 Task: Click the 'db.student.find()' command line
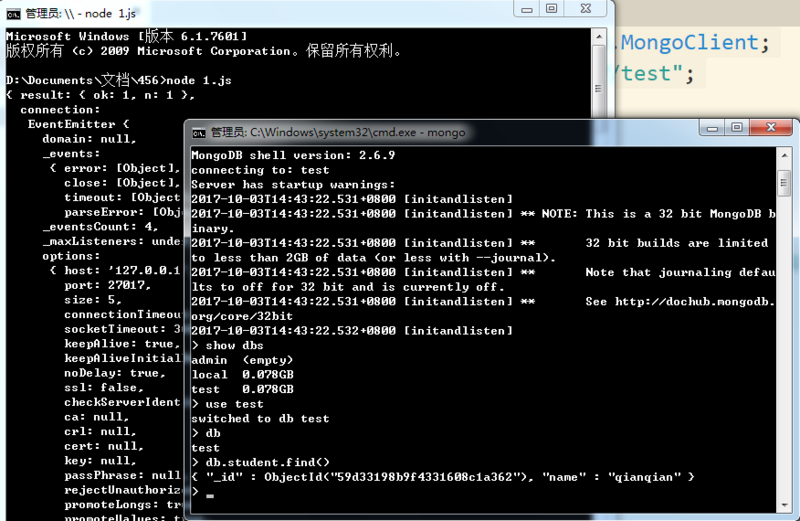point(261,463)
